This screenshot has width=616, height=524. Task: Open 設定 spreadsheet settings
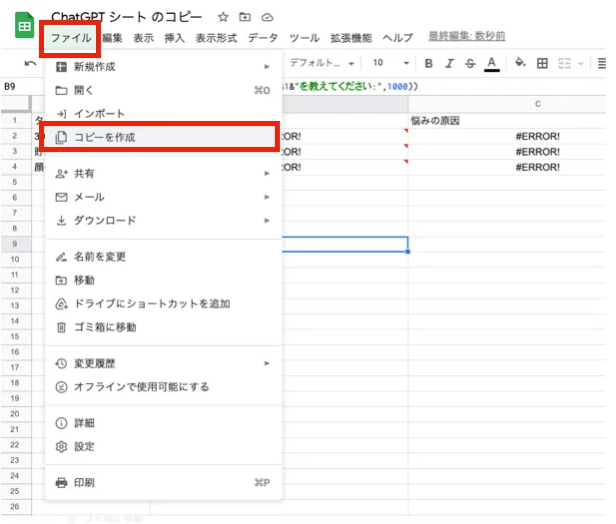point(163,447)
